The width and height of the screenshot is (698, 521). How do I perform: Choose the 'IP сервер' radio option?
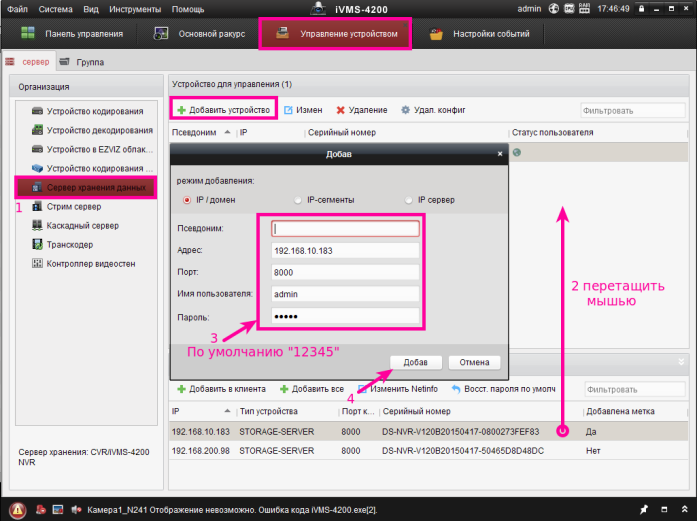[409, 200]
